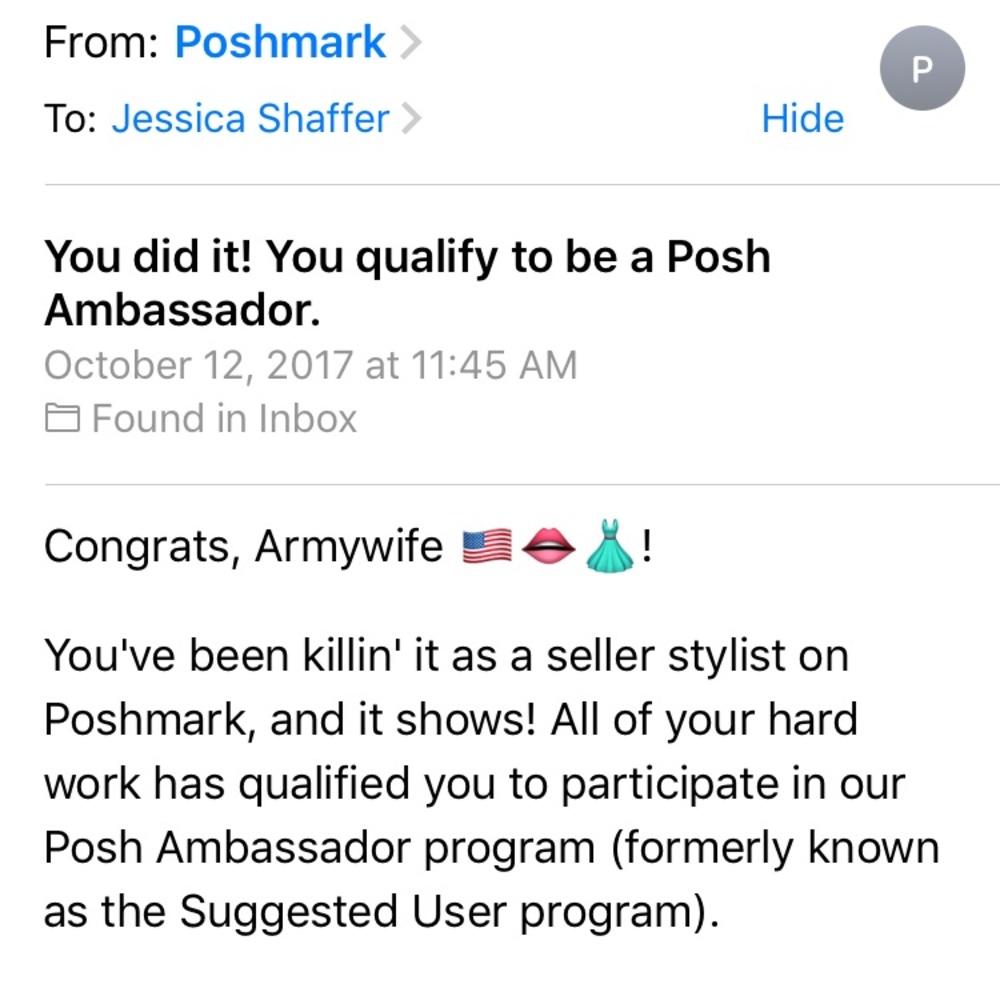Select the bold email subject line
The height and width of the screenshot is (1000, 1000).
(x=407, y=284)
